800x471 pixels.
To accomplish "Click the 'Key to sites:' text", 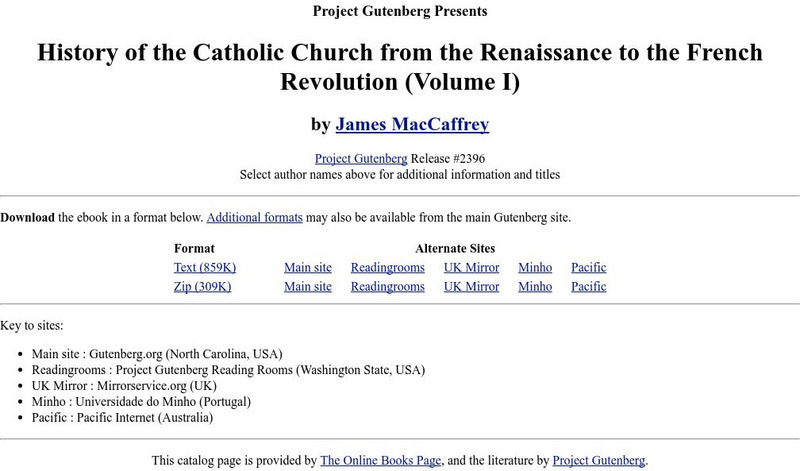I will pos(32,326).
